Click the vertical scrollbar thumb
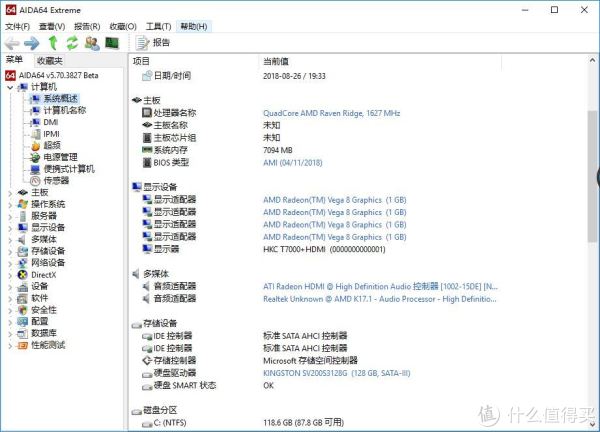Image resolution: width=600 pixels, height=432 pixels. (592, 176)
